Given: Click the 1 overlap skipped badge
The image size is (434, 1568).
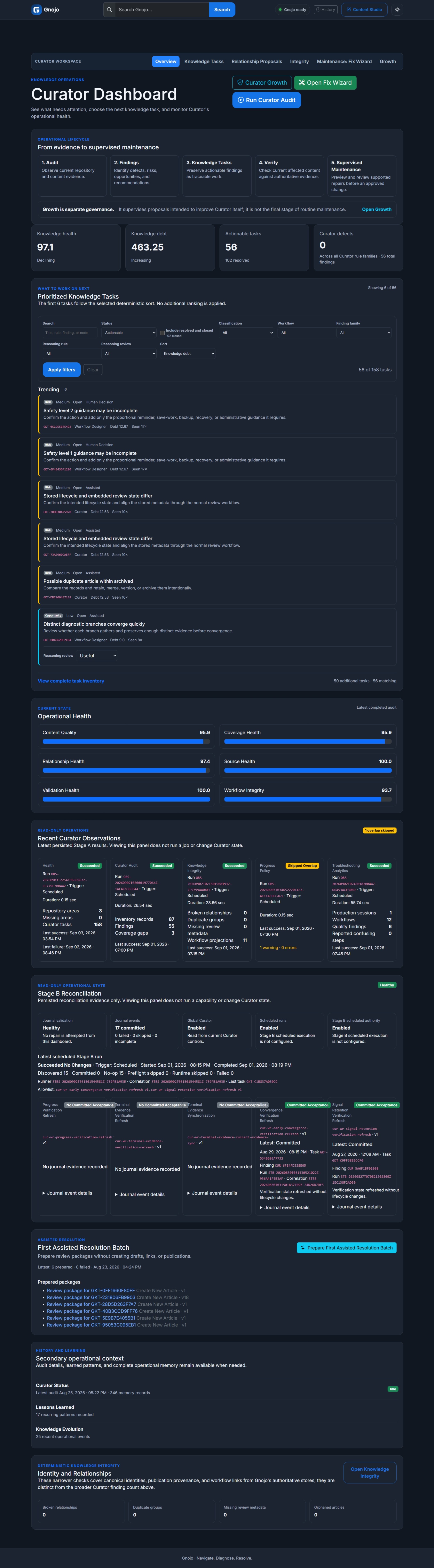Looking at the screenshot, I should click(x=380, y=830).
